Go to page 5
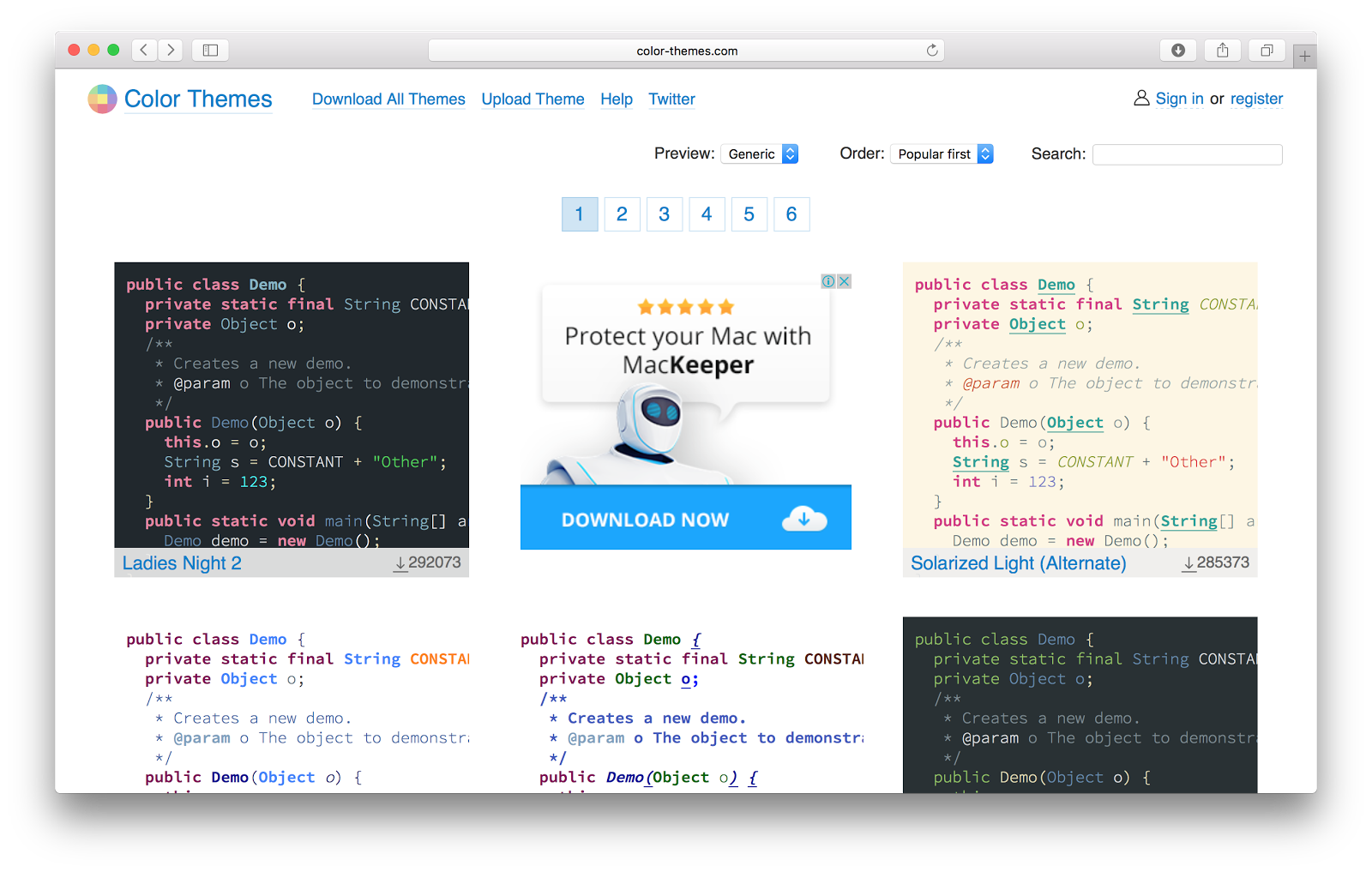This screenshot has height=872, width=1372. (749, 214)
